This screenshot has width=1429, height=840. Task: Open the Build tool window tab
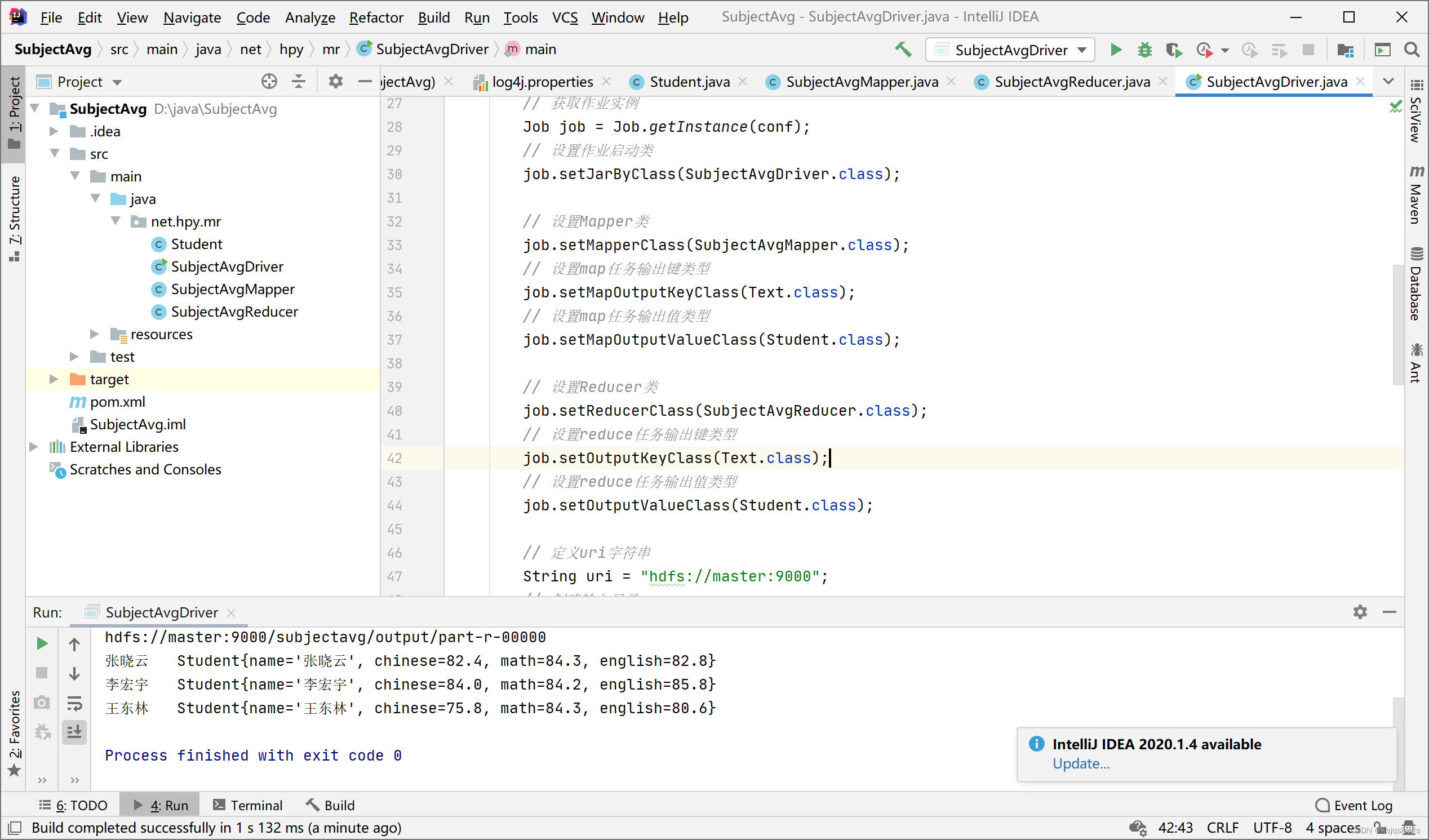(330, 806)
